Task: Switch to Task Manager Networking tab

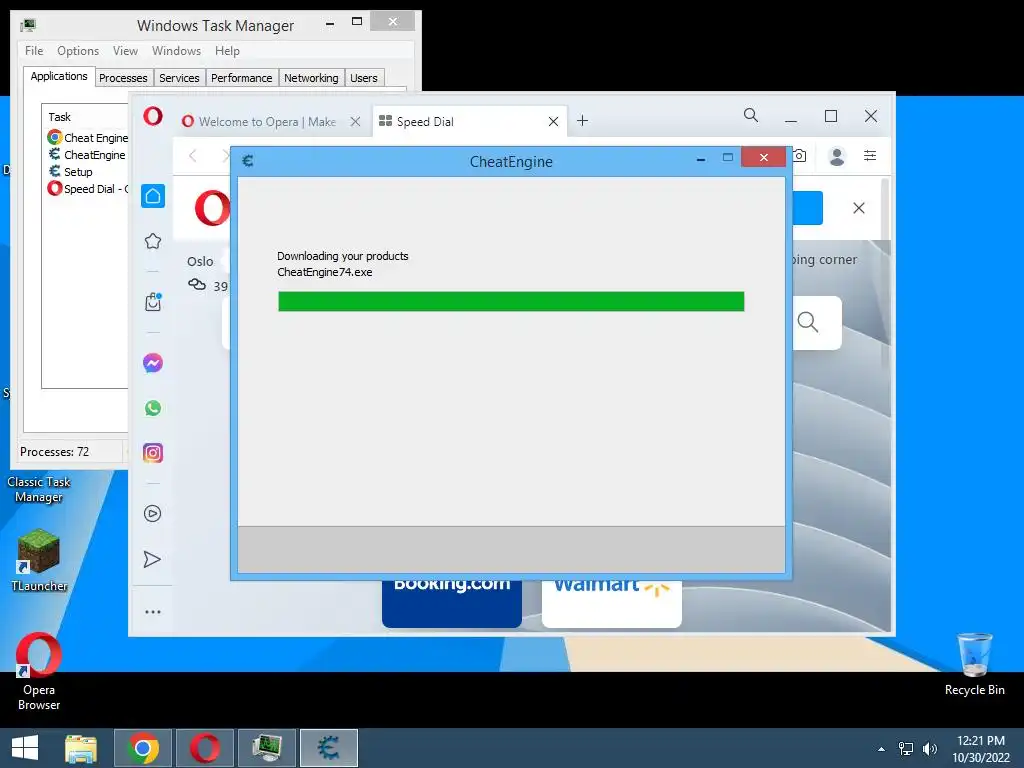Action: [x=312, y=78]
